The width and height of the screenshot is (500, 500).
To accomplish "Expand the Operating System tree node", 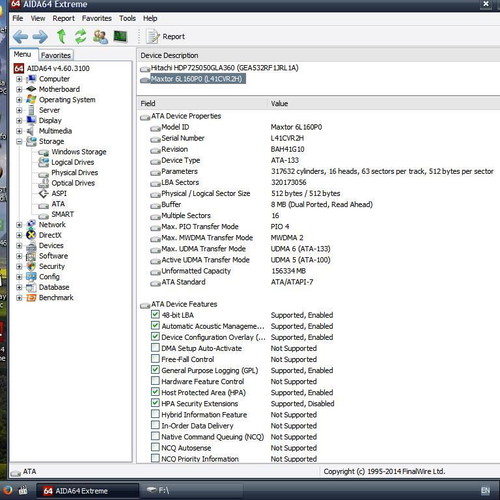I will pyautogui.click(x=19, y=100).
